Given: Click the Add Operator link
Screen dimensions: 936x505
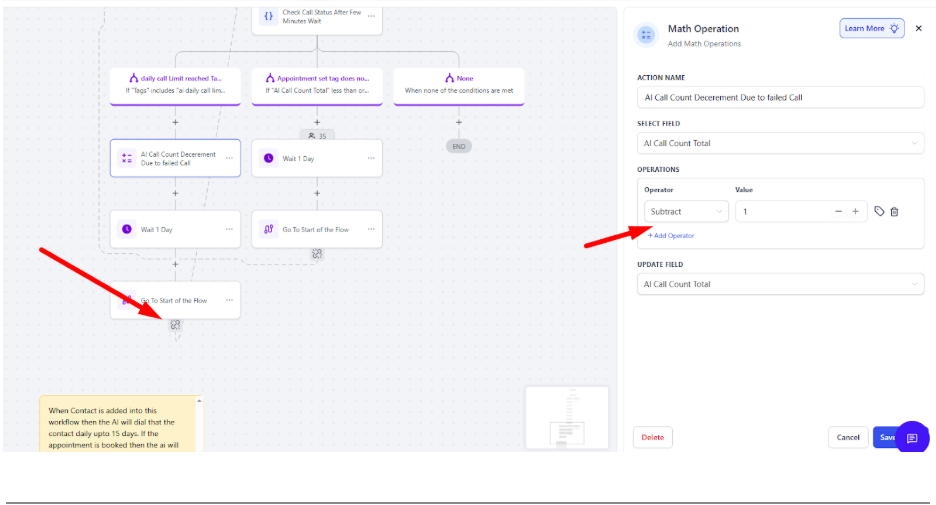Looking at the screenshot, I should pos(671,236).
